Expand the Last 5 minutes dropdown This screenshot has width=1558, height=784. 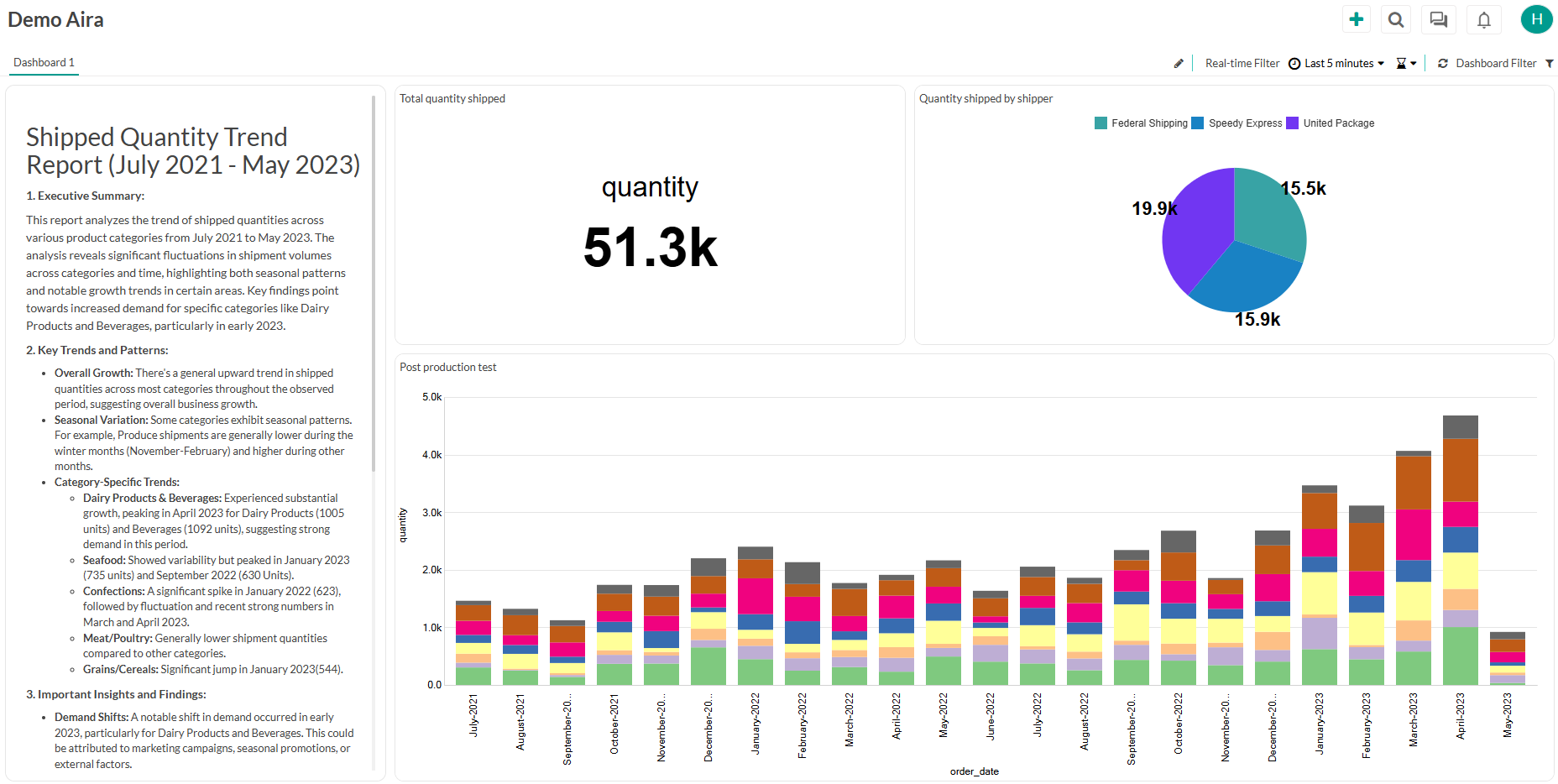point(1338,63)
